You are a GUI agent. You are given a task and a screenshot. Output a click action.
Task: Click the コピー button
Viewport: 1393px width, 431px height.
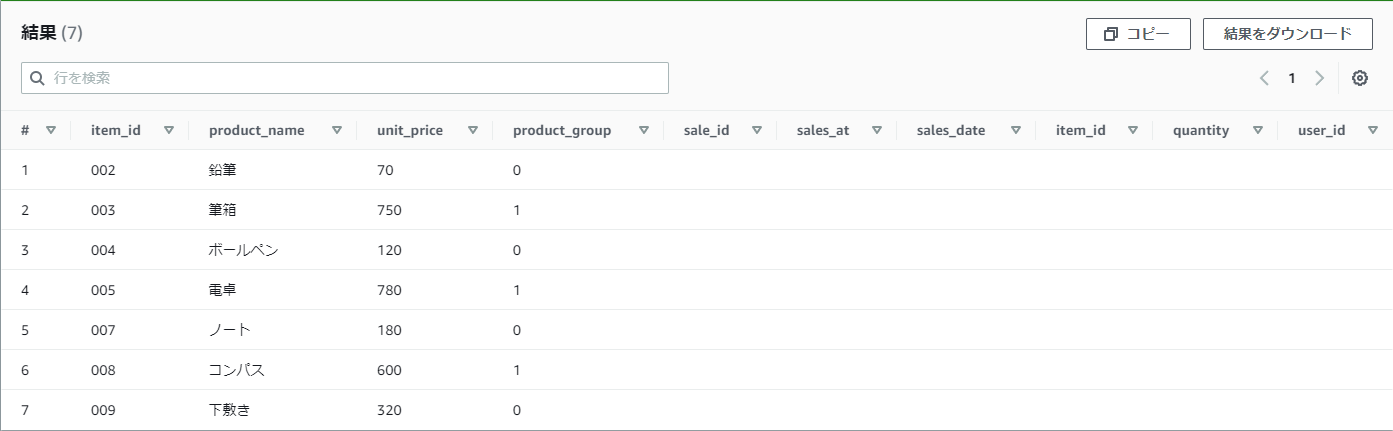[1138, 34]
